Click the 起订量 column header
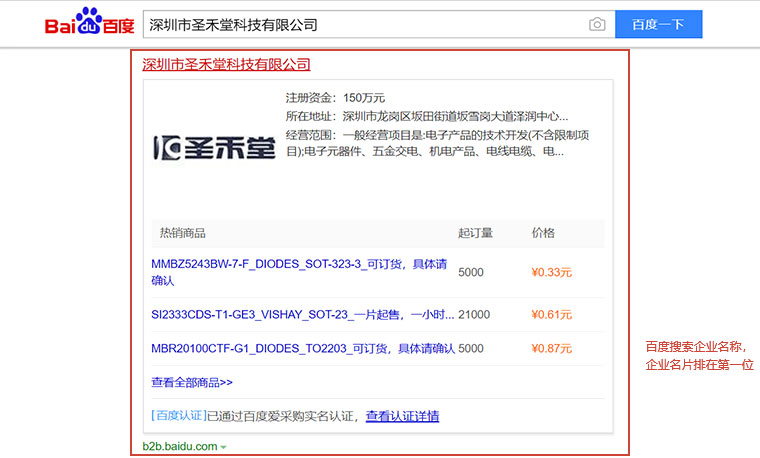This screenshot has height=458, width=760. point(475,233)
